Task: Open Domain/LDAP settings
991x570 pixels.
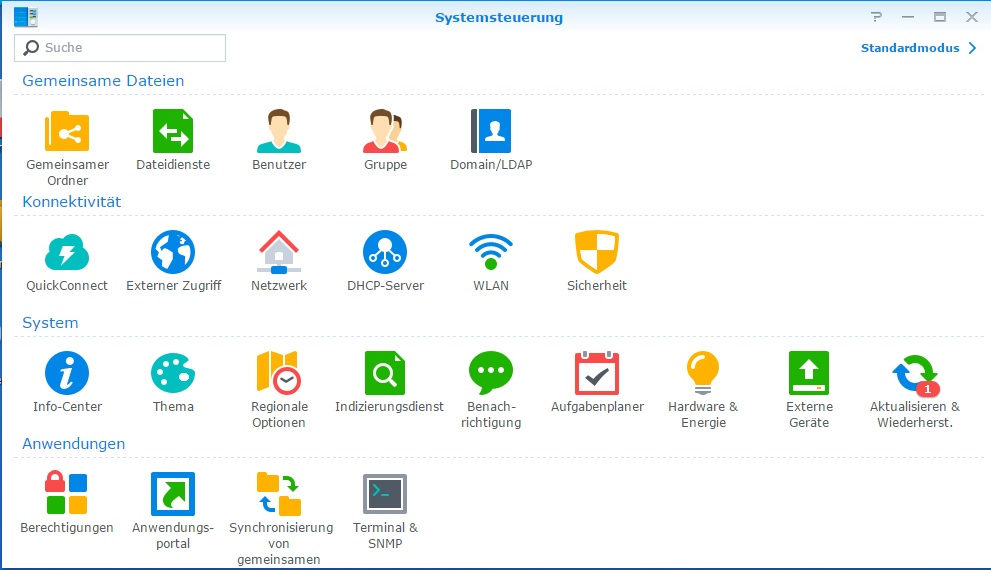Action: [x=491, y=131]
